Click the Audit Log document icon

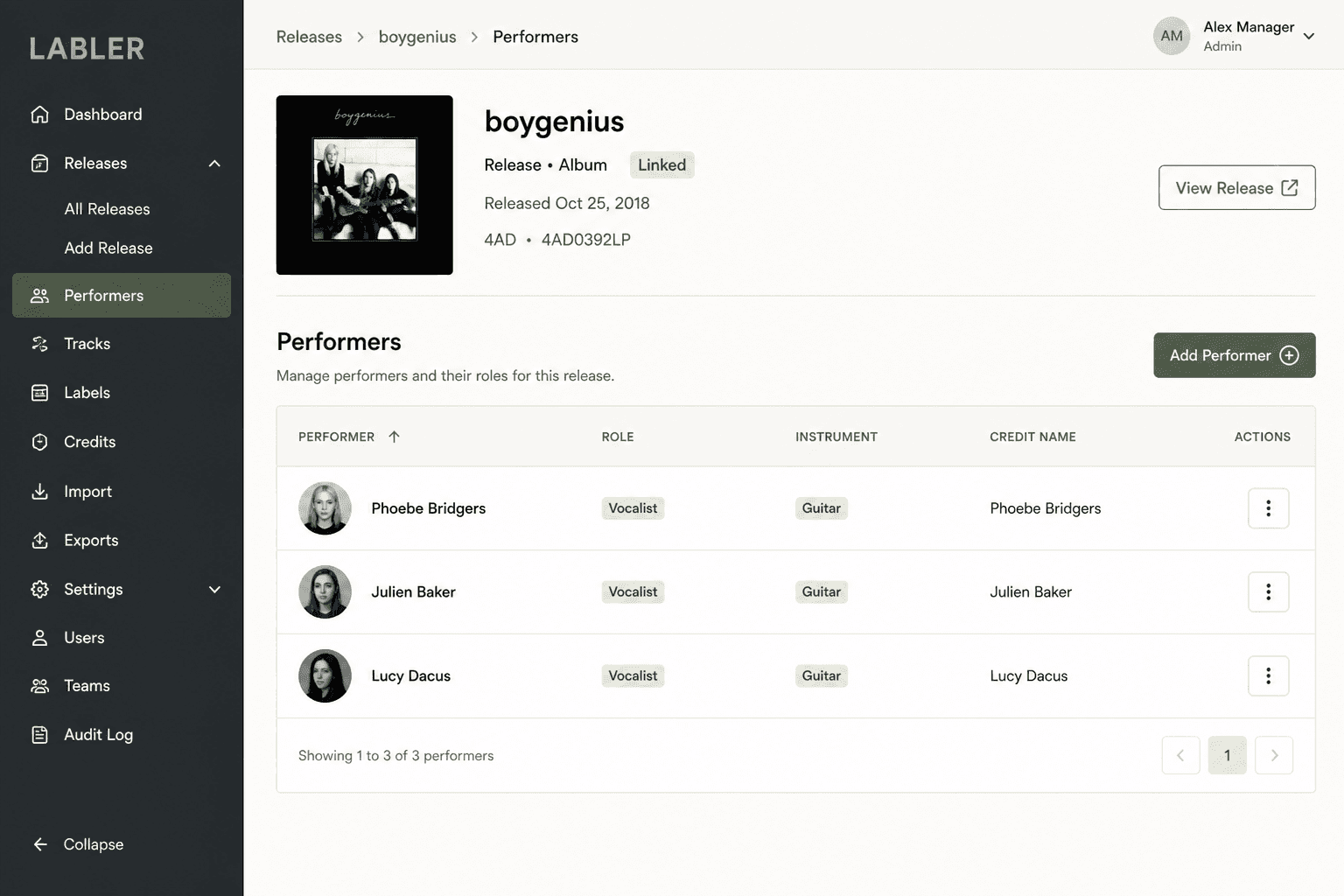tap(39, 735)
